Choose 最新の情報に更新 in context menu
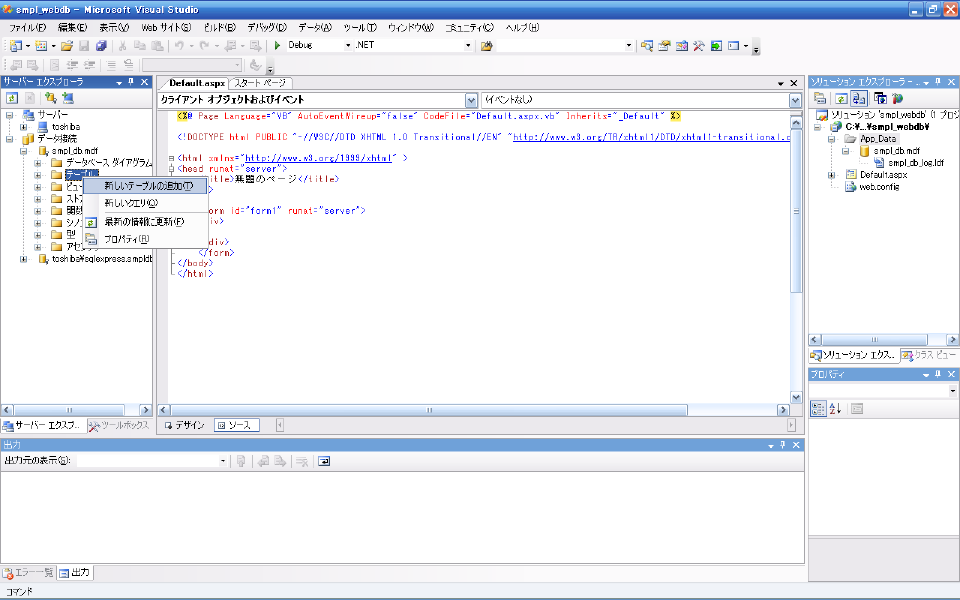 145,222
